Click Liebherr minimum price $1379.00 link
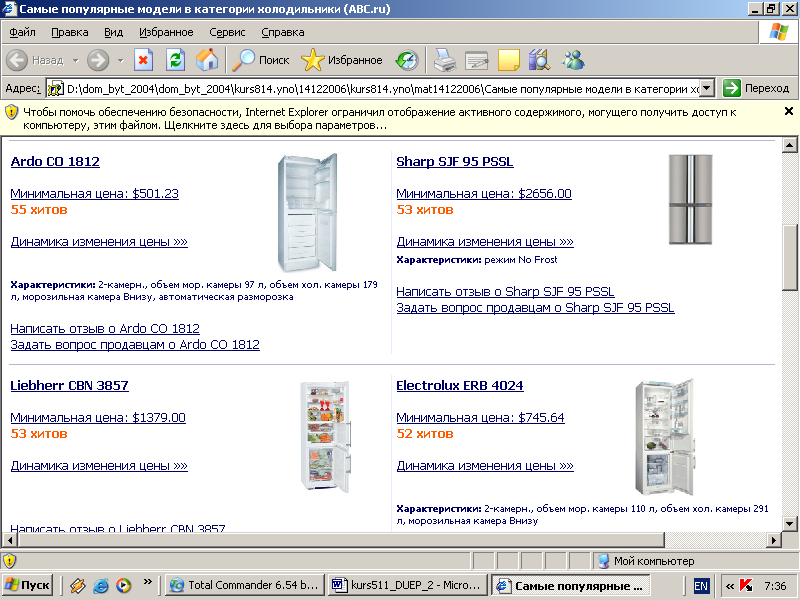 98,417
